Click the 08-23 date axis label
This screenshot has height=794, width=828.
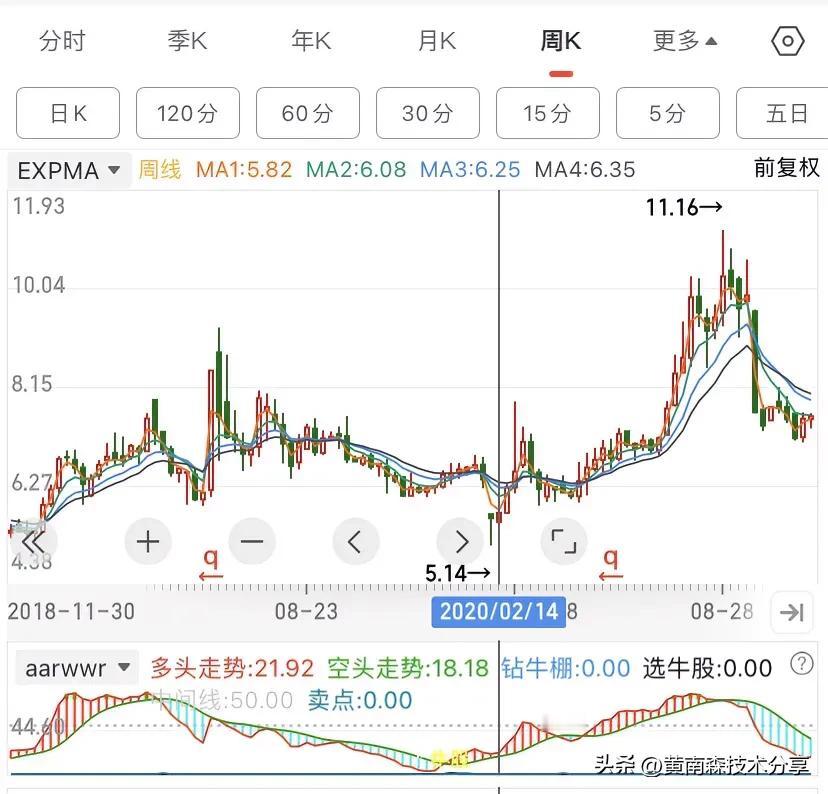[306, 612]
